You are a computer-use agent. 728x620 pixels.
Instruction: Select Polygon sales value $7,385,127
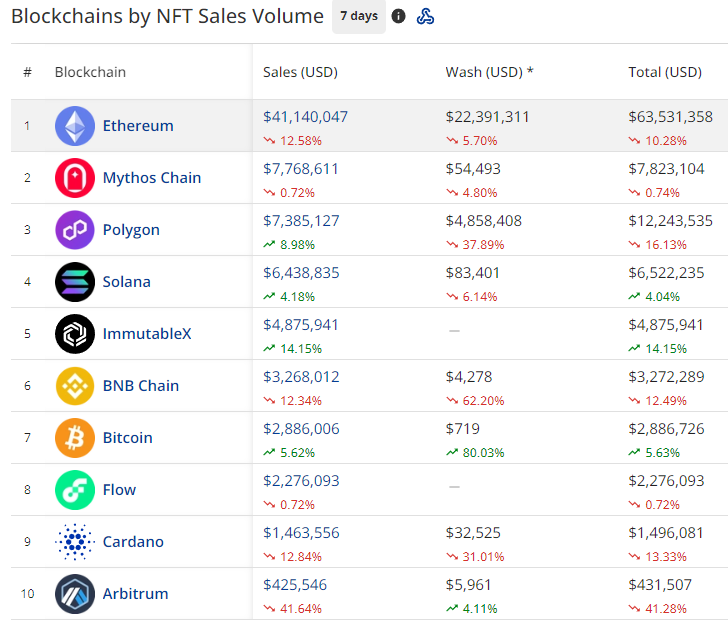[x=301, y=221]
